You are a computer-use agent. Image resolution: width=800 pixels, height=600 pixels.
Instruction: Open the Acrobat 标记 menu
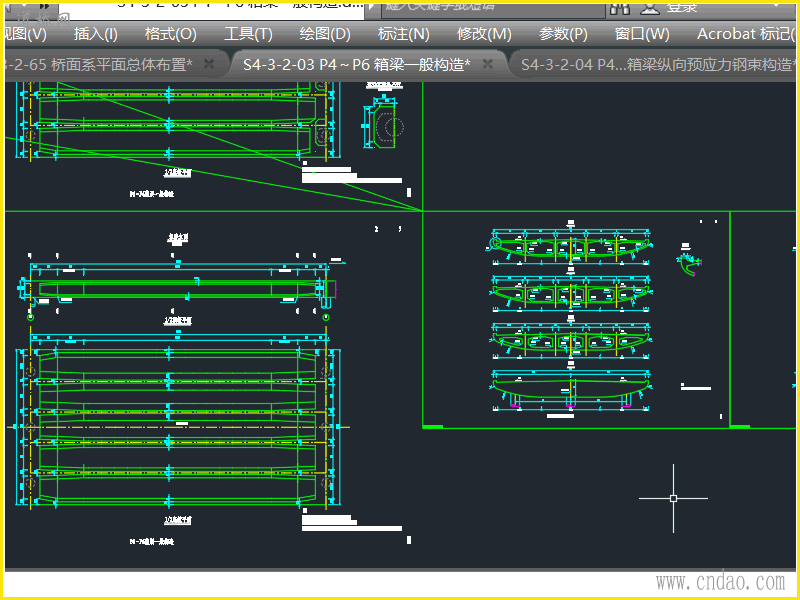pos(746,34)
